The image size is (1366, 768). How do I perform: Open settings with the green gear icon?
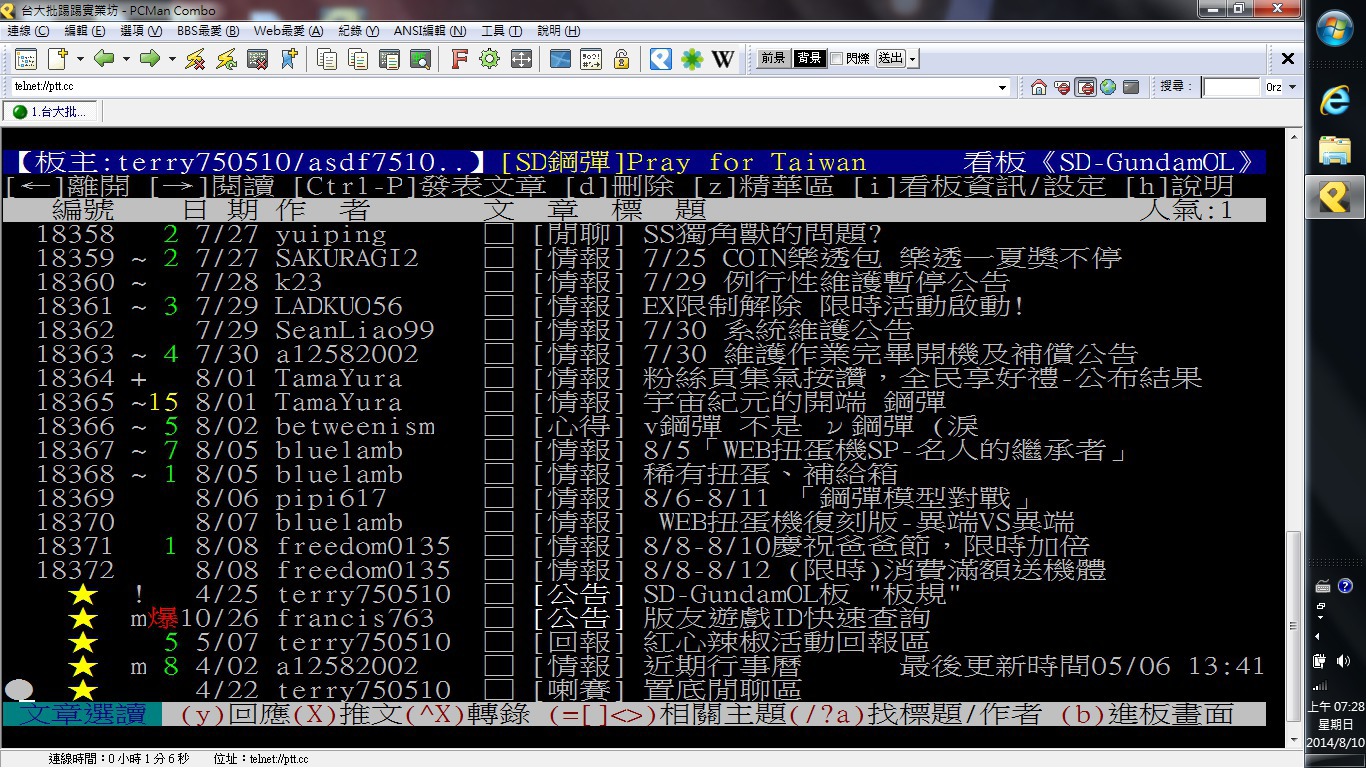489,59
